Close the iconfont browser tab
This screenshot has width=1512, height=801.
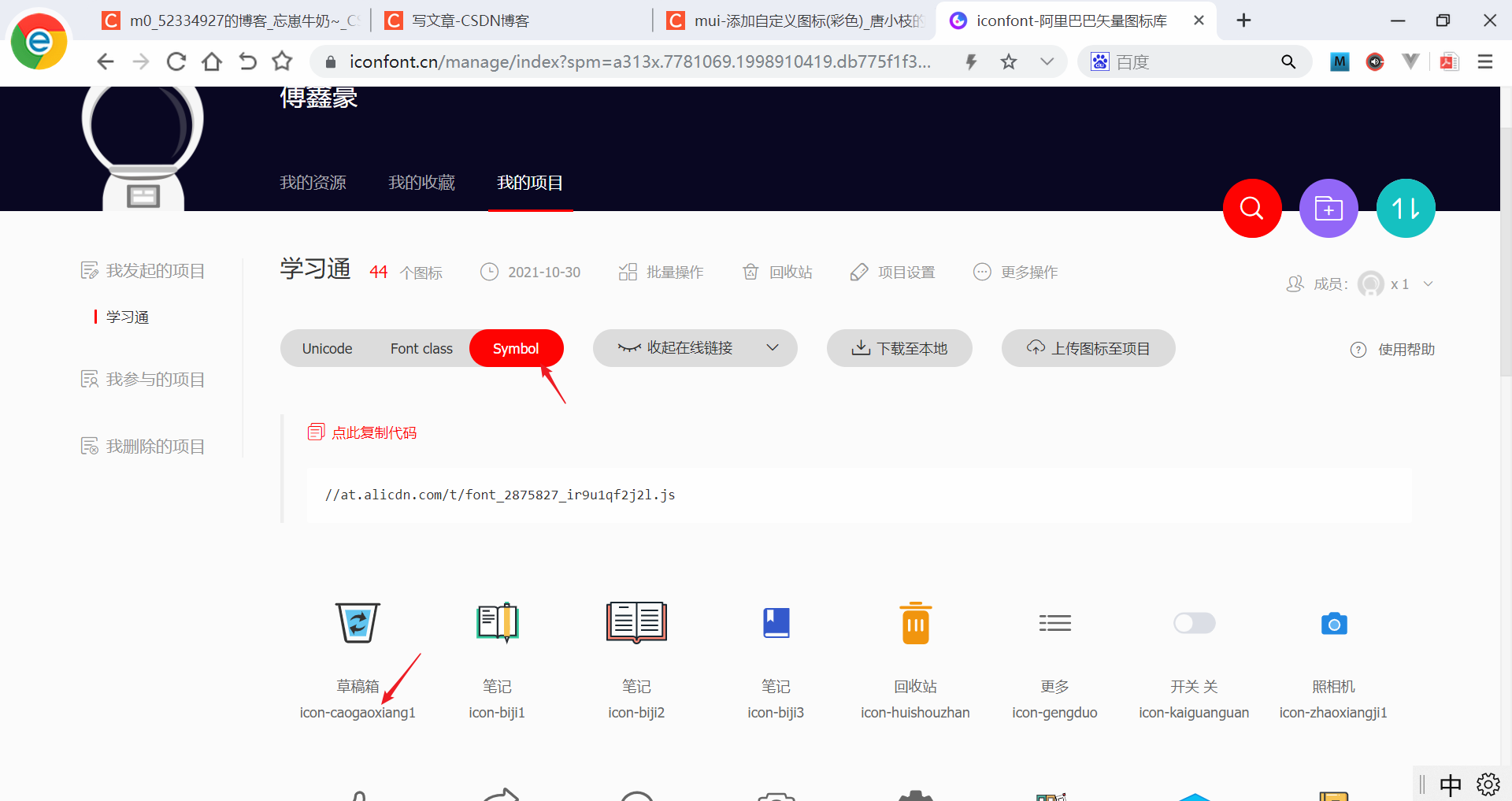pos(1199,20)
